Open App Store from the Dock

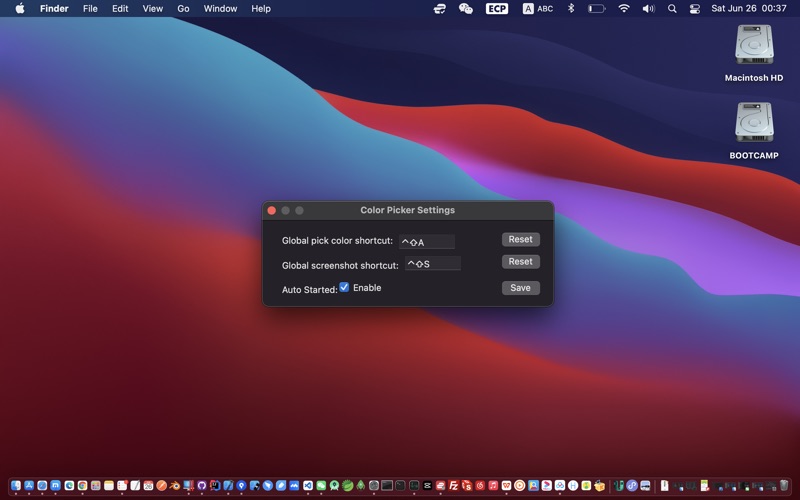29,485
